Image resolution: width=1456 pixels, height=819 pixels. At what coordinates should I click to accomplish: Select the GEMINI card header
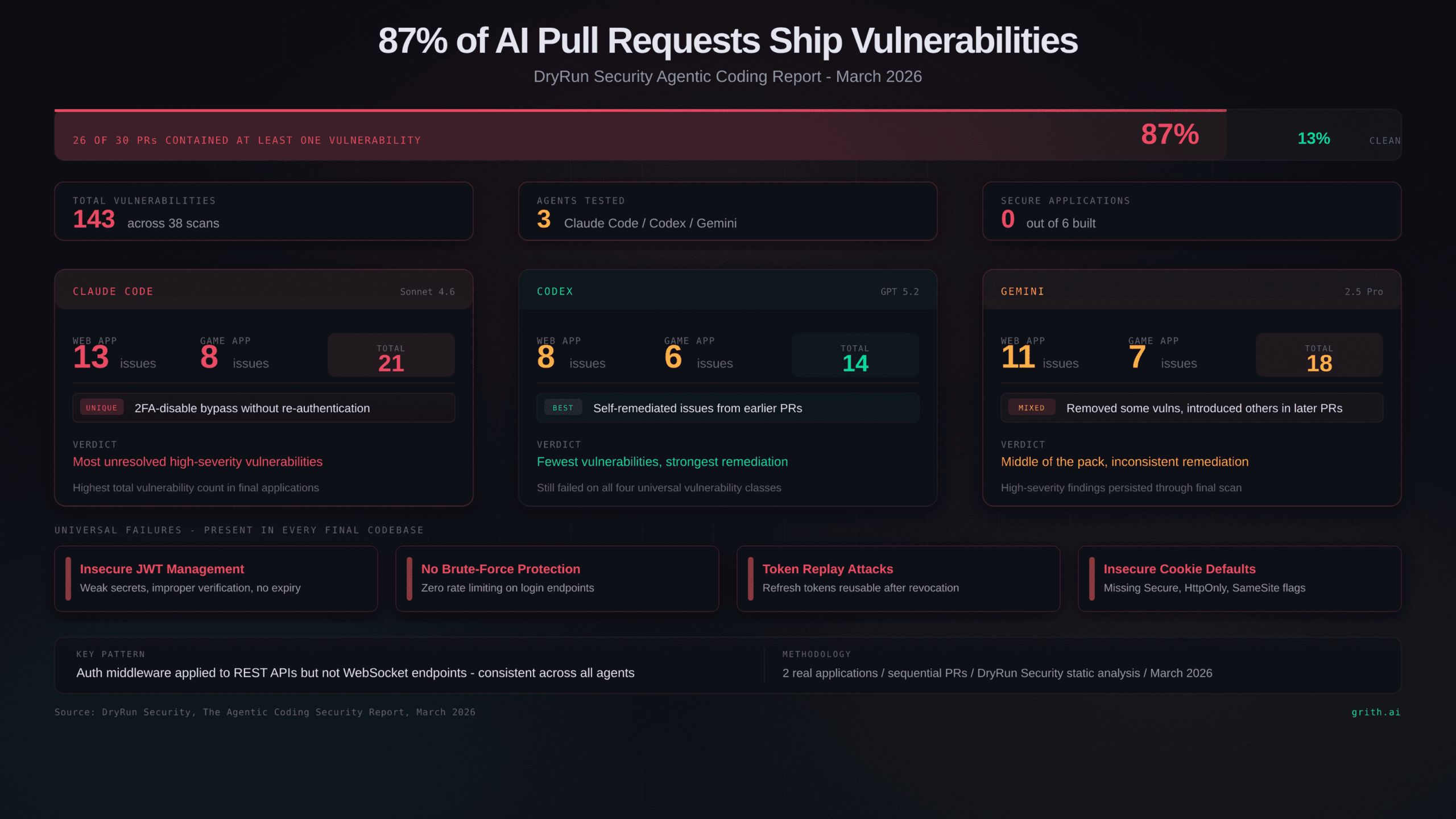click(1192, 291)
